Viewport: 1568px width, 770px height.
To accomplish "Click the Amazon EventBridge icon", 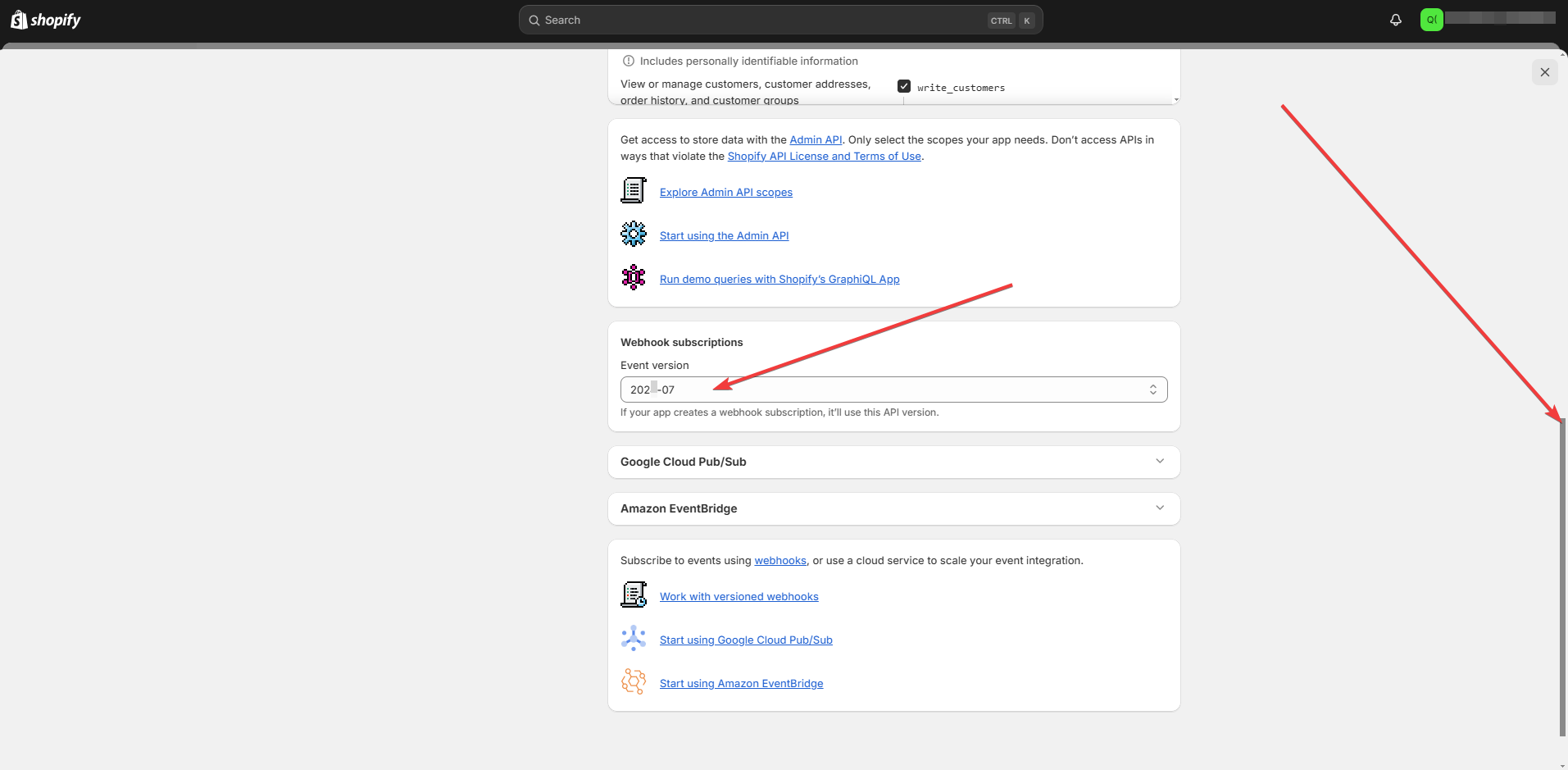I will pyautogui.click(x=633, y=681).
